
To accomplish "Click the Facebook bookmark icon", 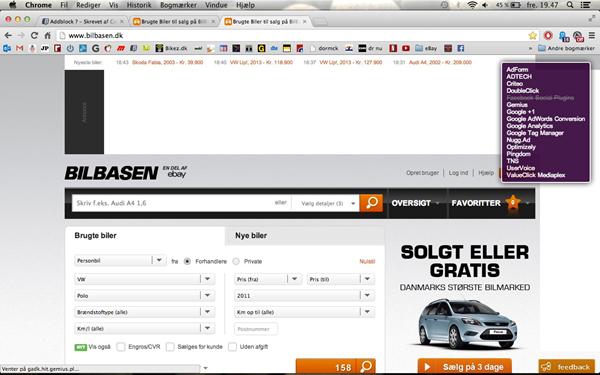I will click(x=461, y=48).
